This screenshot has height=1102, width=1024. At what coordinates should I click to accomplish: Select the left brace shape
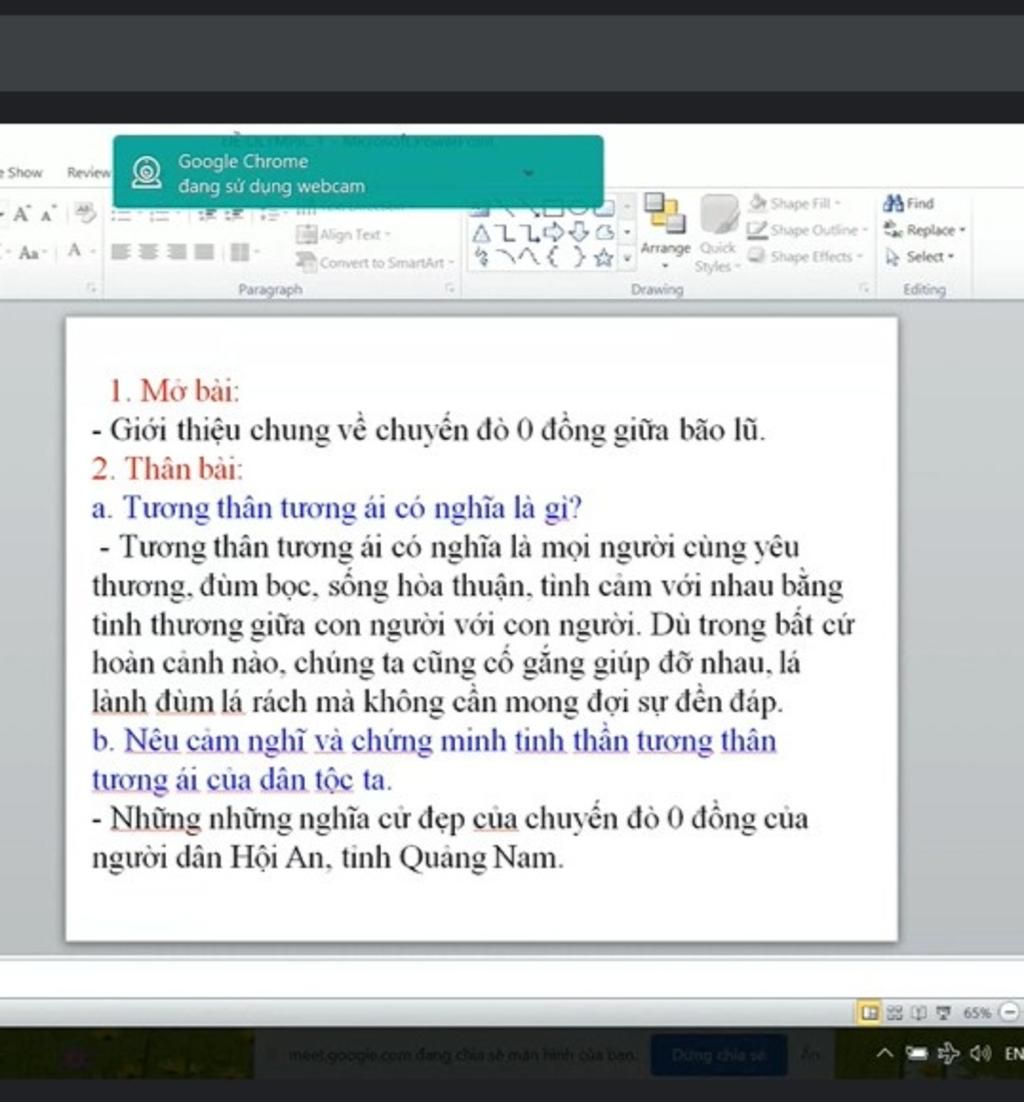click(x=553, y=257)
